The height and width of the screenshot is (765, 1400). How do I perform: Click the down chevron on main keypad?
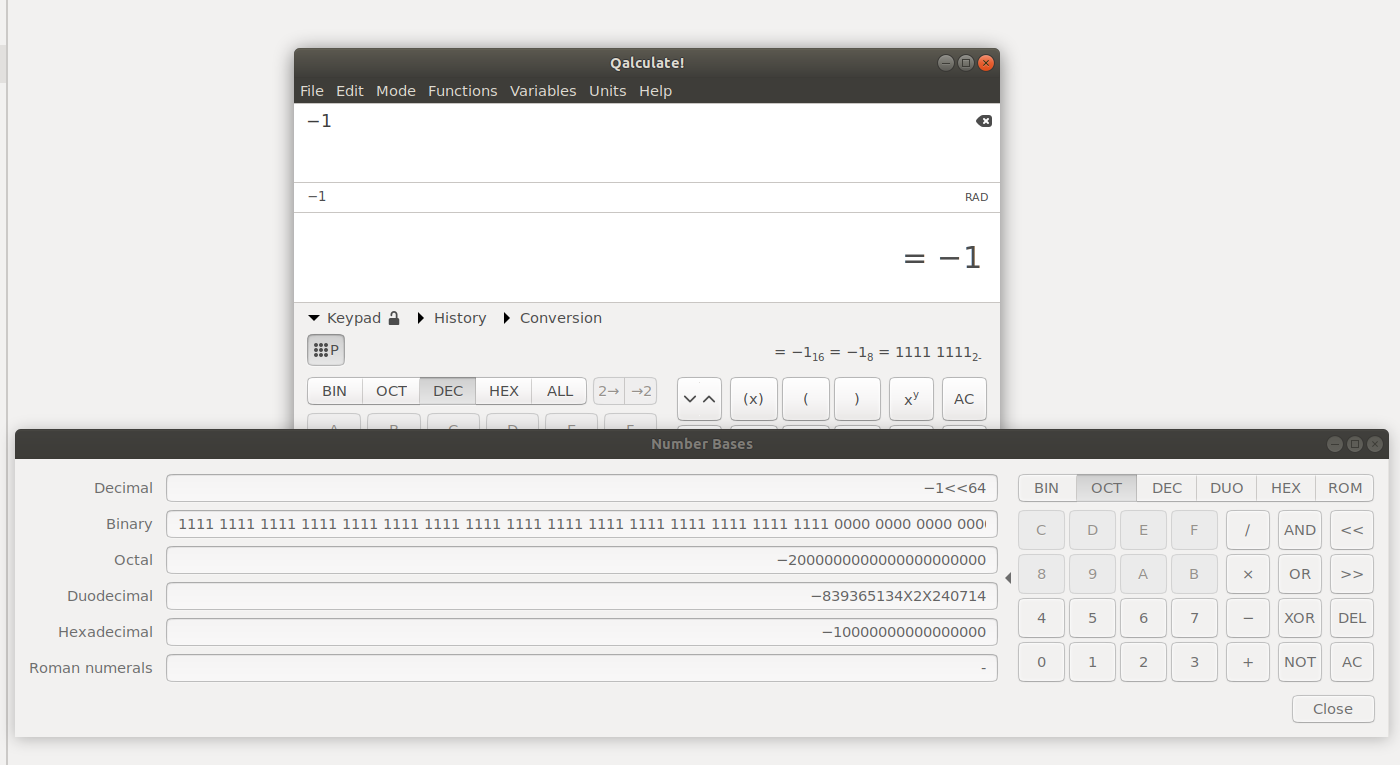point(690,399)
